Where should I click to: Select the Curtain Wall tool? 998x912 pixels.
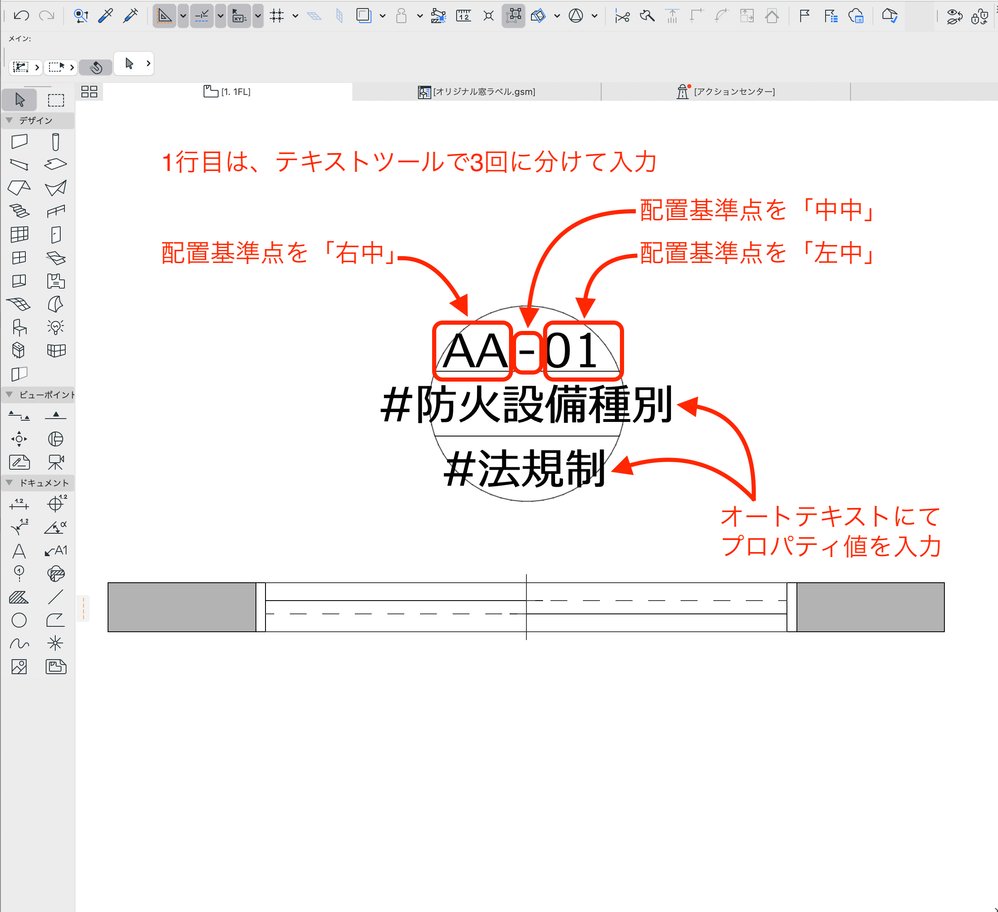point(19,234)
